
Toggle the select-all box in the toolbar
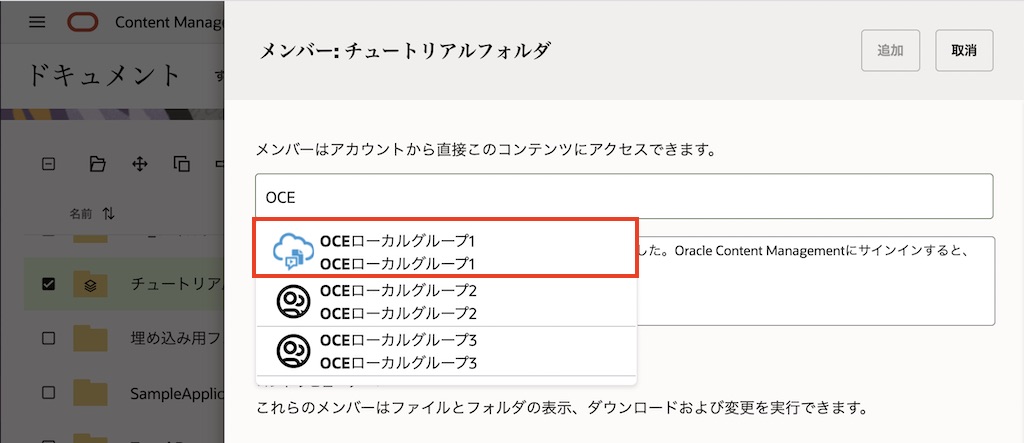(x=48, y=164)
